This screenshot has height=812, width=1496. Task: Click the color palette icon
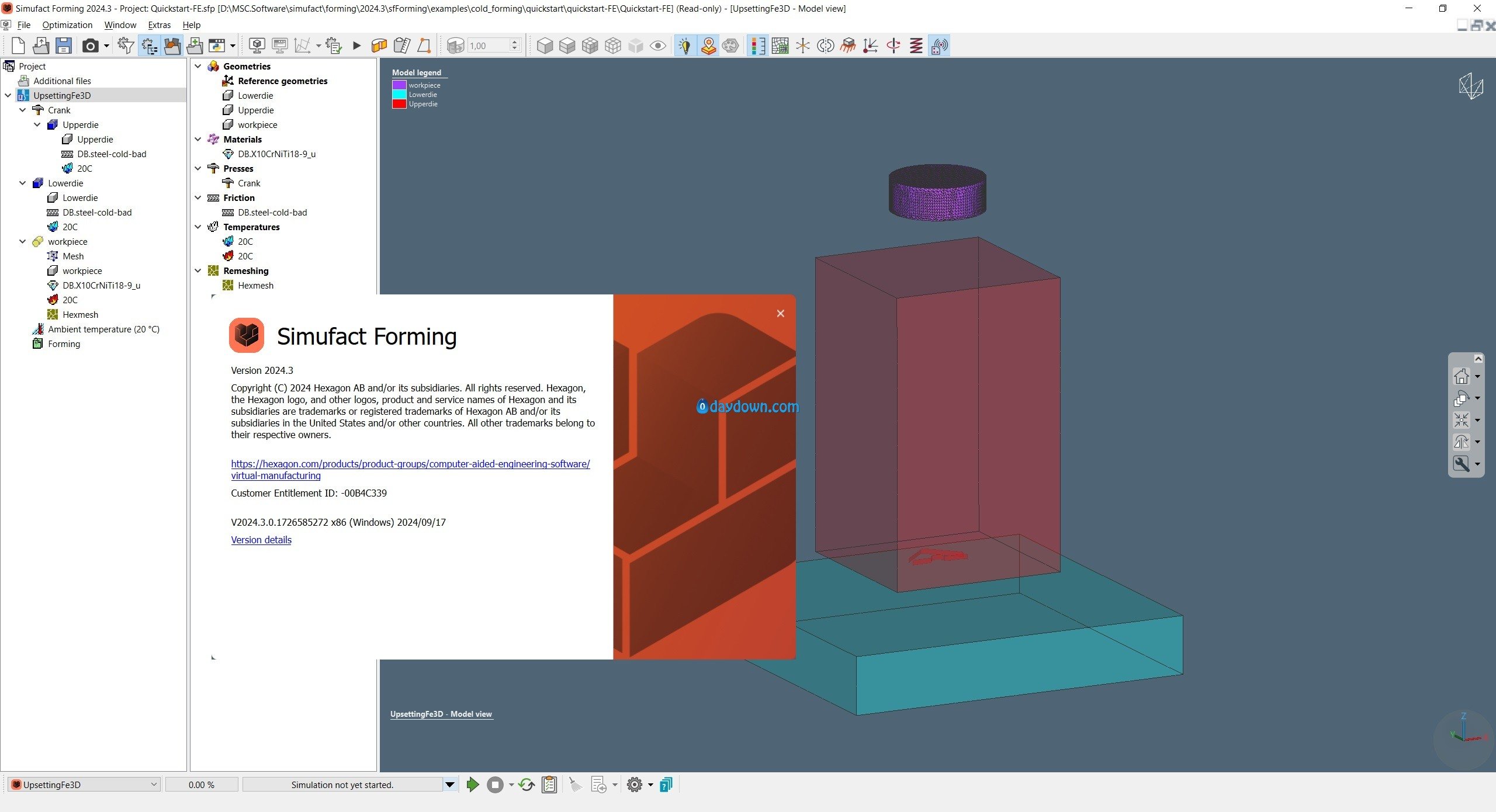pyautogui.click(x=730, y=46)
